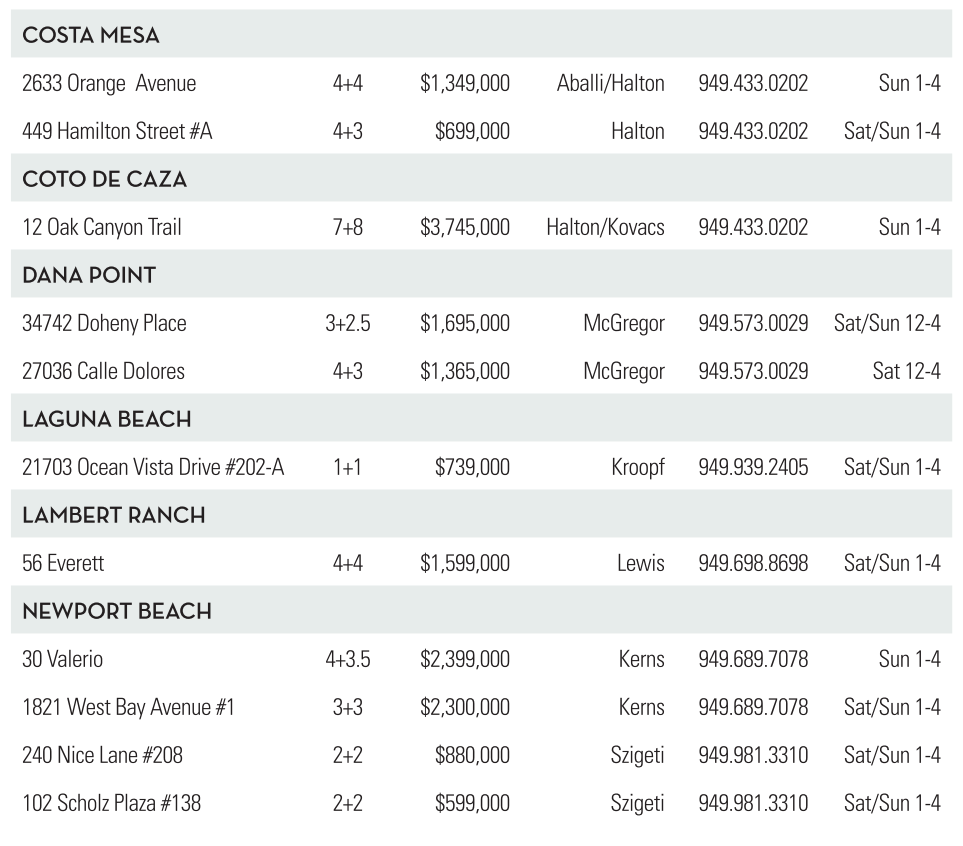Viewport: 963px width, 846px height.
Task: Open 21703 Ocean Vista Drive #202-A listing
Action: [x=153, y=468]
